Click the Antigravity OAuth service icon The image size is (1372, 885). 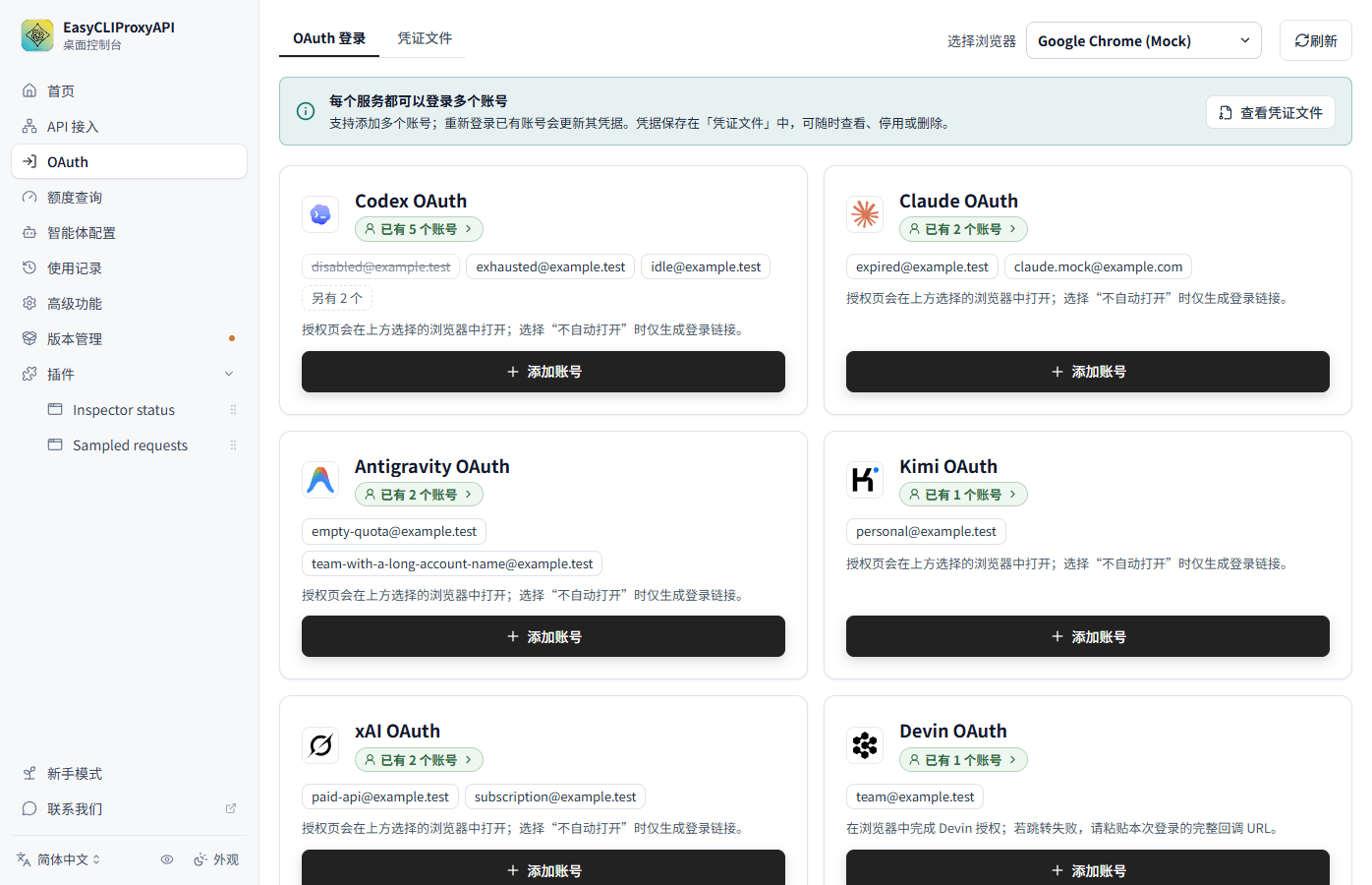coord(320,480)
